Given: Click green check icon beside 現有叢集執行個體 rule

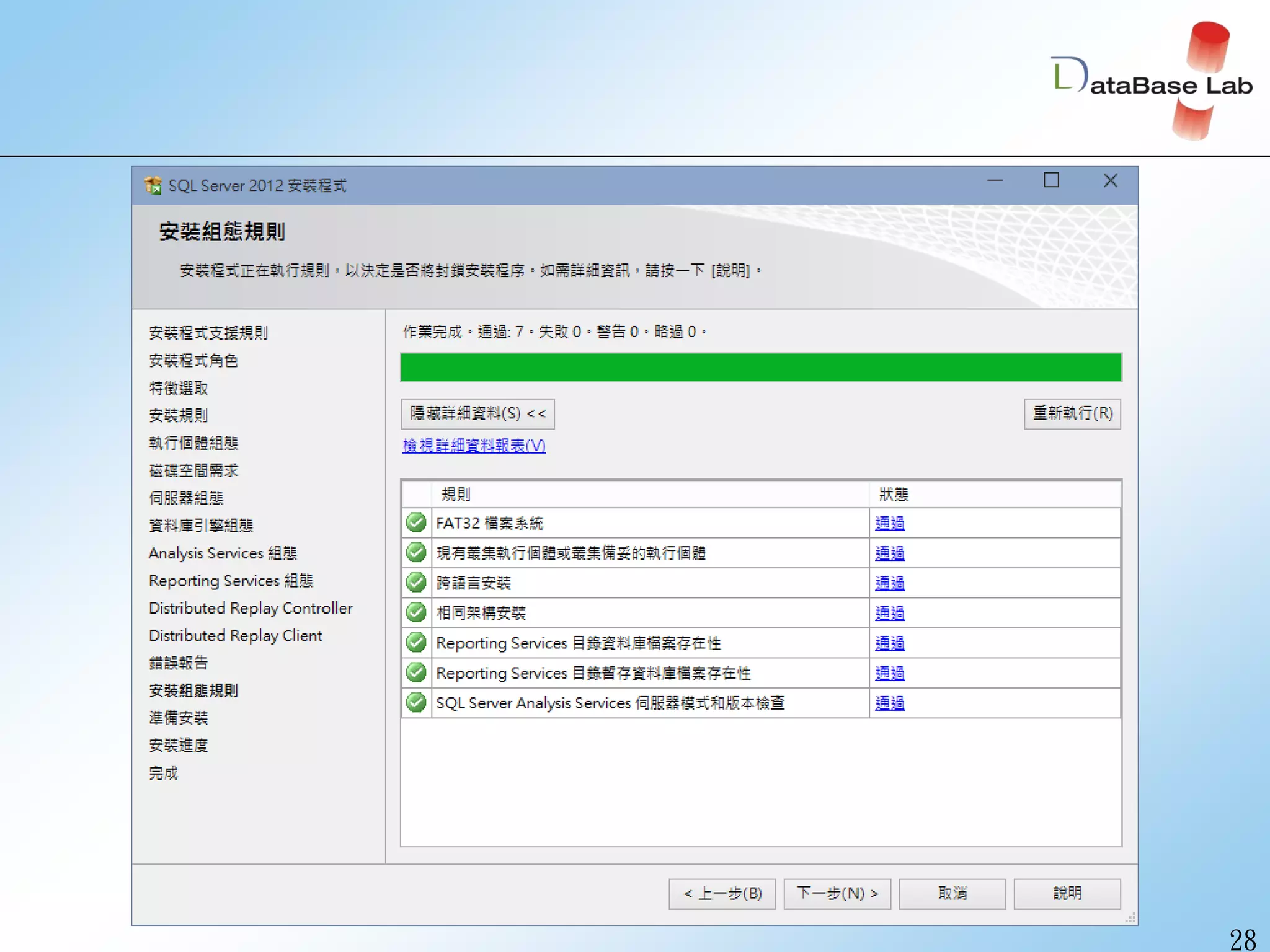Looking at the screenshot, I should (416, 552).
